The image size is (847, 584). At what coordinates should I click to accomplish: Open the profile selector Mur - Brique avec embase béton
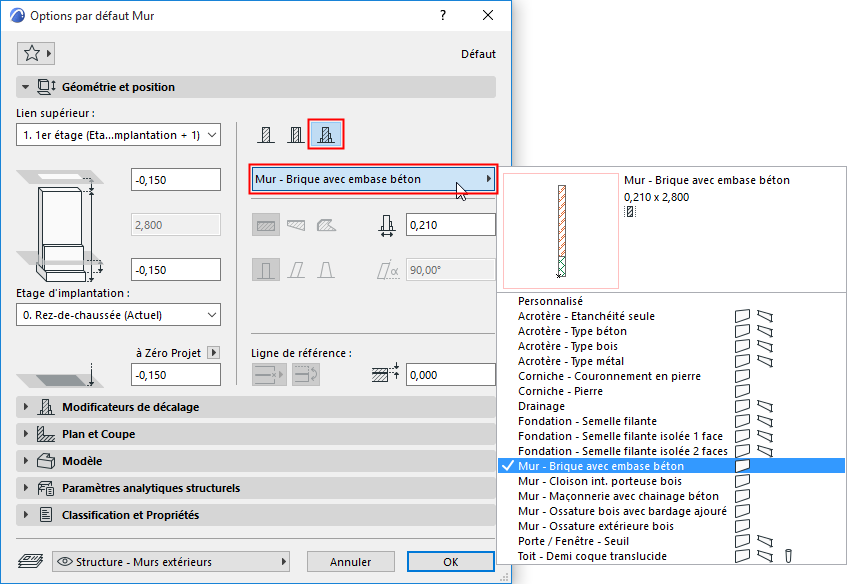point(373,179)
